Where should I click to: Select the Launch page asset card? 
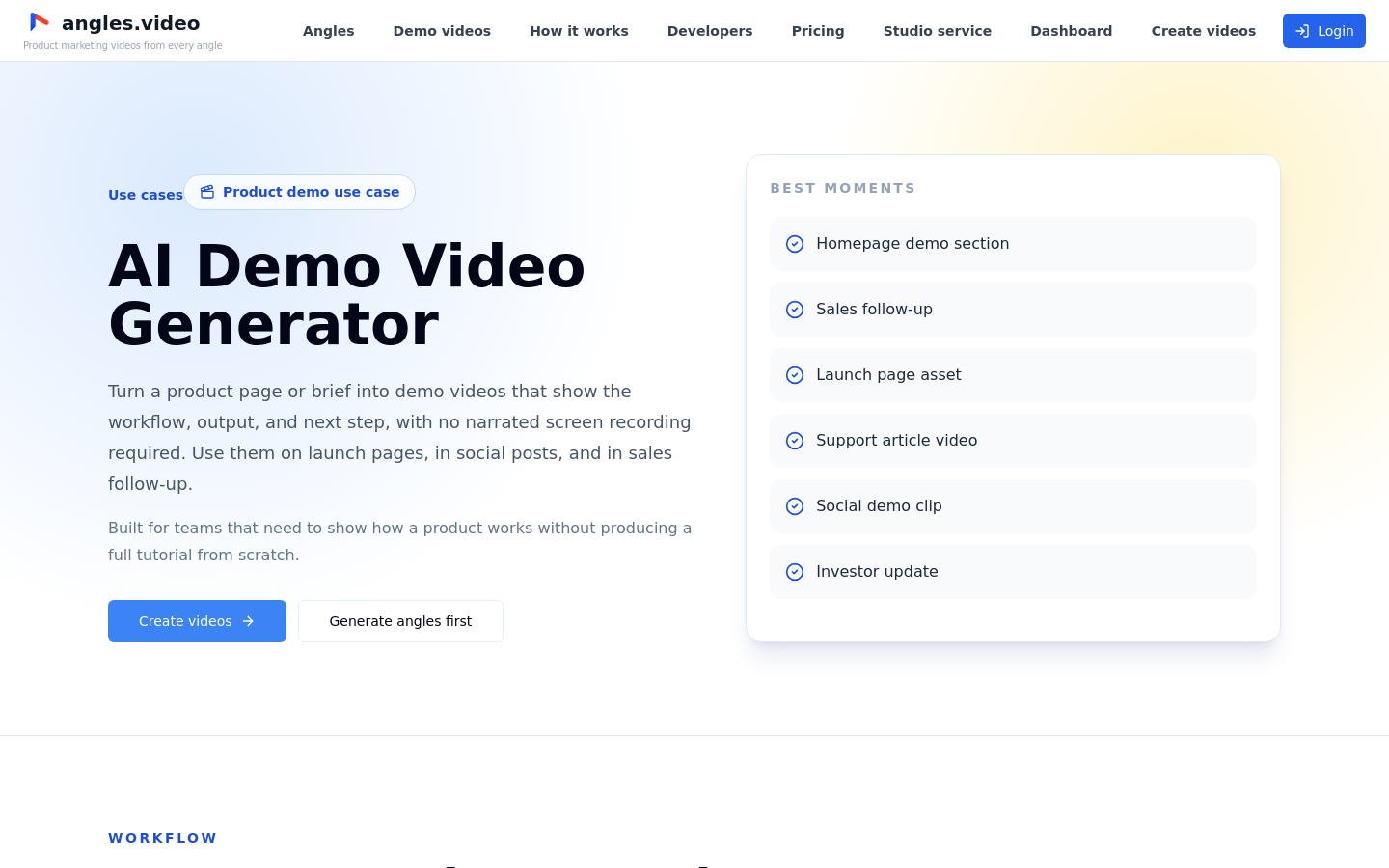pyautogui.click(x=1013, y=375)
